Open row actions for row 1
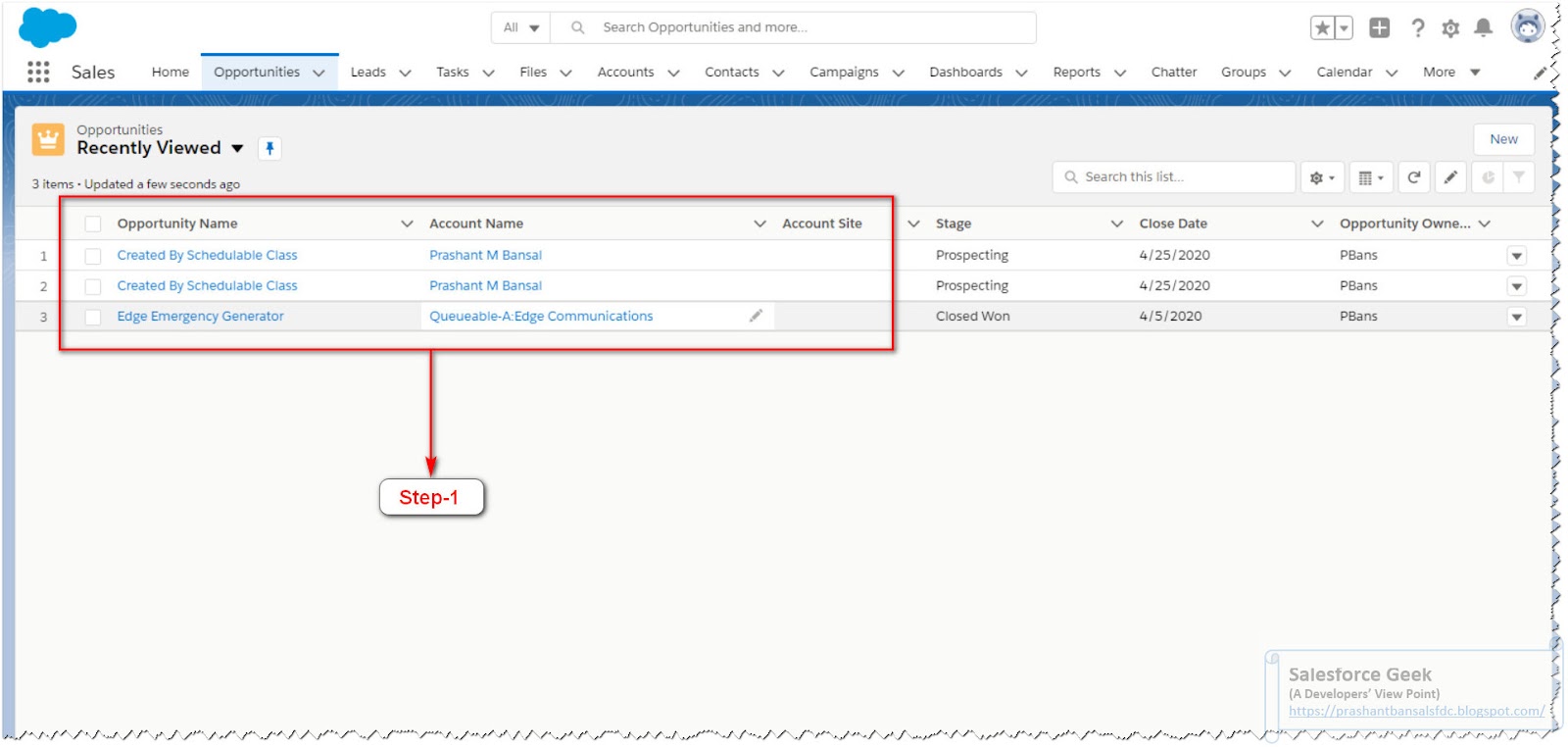Image resolution: width=1568 pixels, height=747 pixels. (x=1516, y=256)
